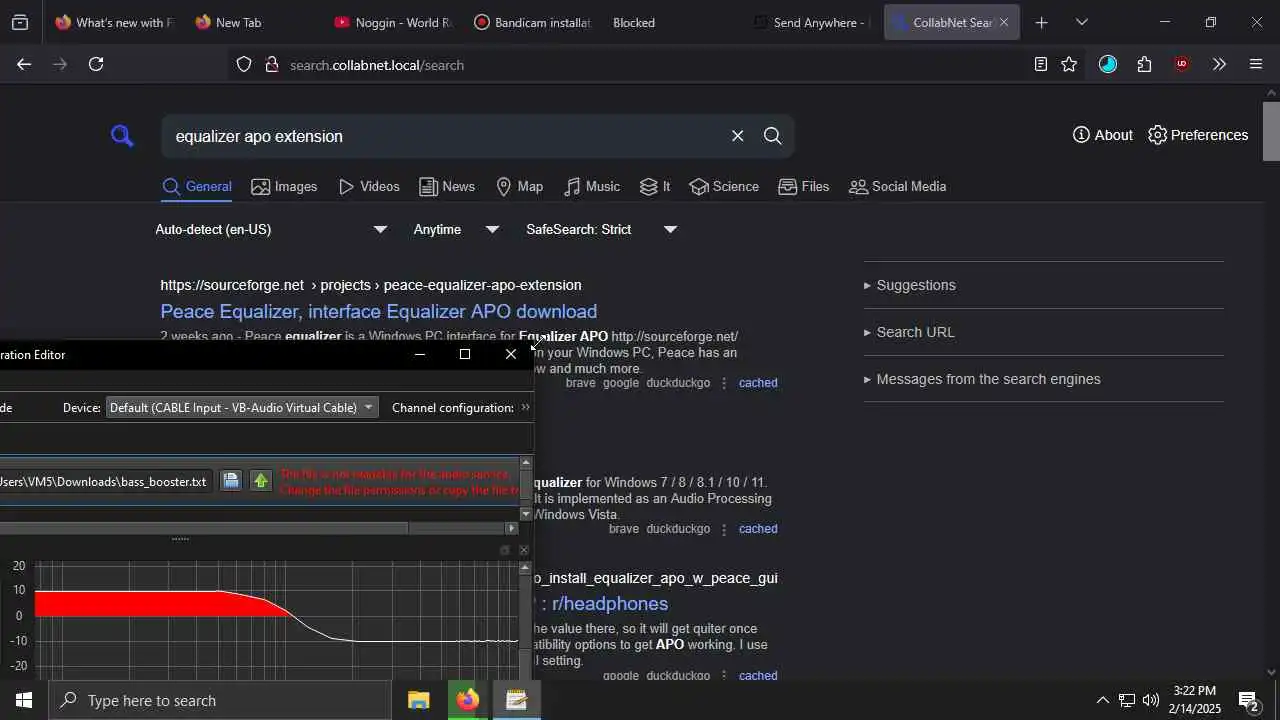1280x720 pixels.
Task: Click the browser page vertical scrollbar
Action: click(x=1271, y=131)
